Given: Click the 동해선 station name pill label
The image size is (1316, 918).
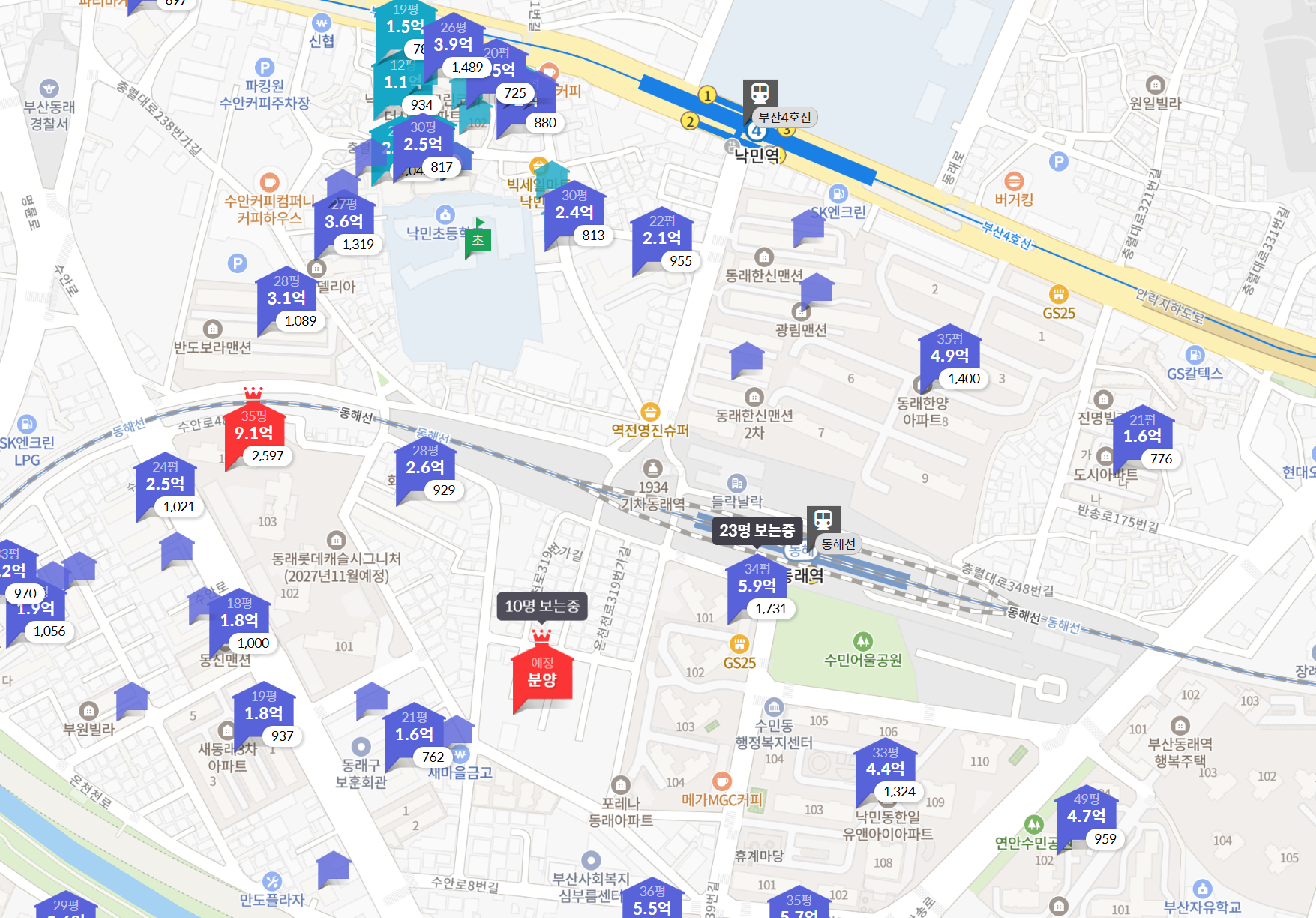Looking at the screenshot, I should tap(838, 544).
